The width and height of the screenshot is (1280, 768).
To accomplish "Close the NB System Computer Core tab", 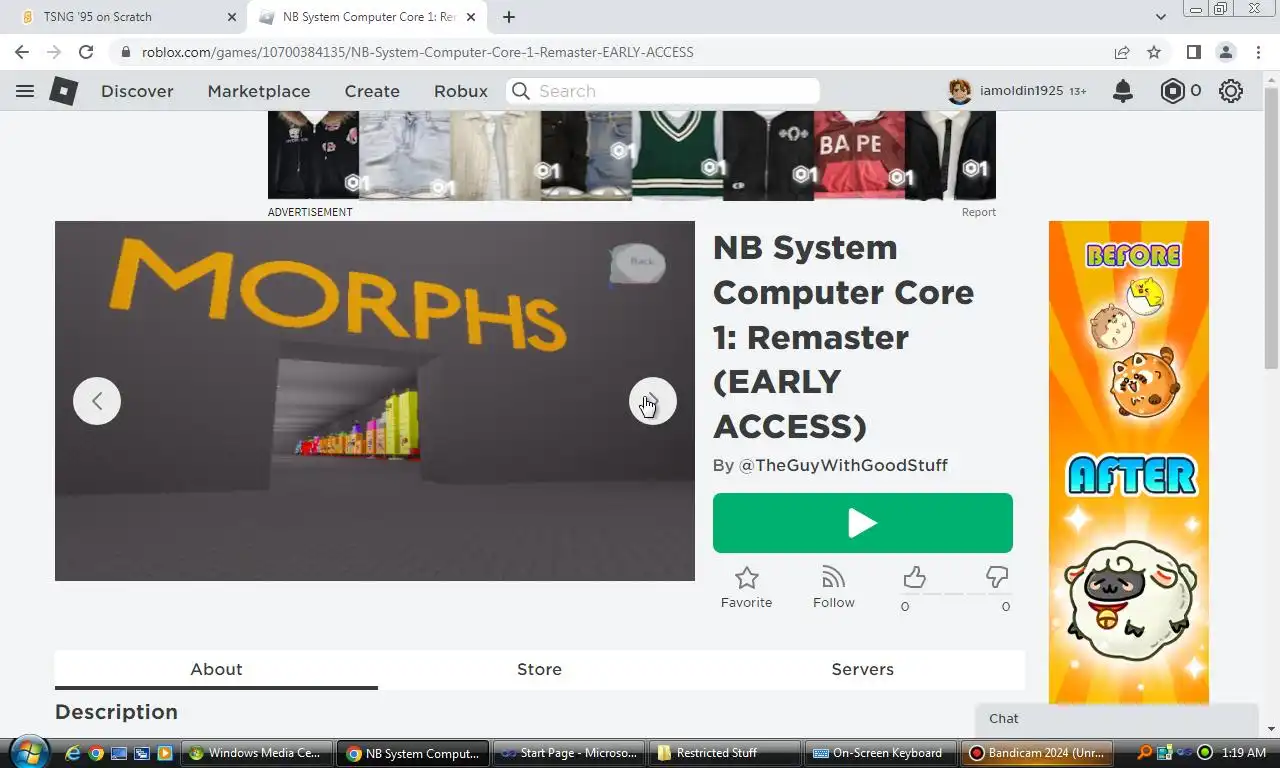I will click(x=471, y=17).
